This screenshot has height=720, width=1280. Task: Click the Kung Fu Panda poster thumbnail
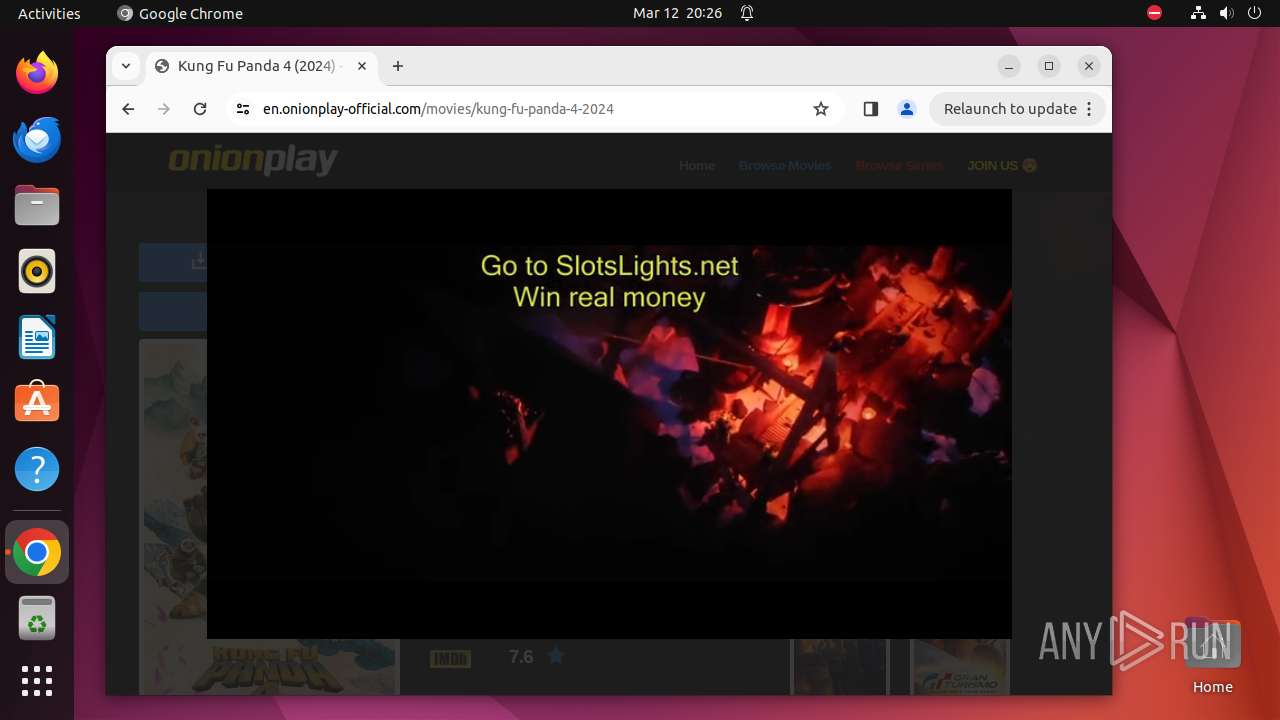point(269,517)
